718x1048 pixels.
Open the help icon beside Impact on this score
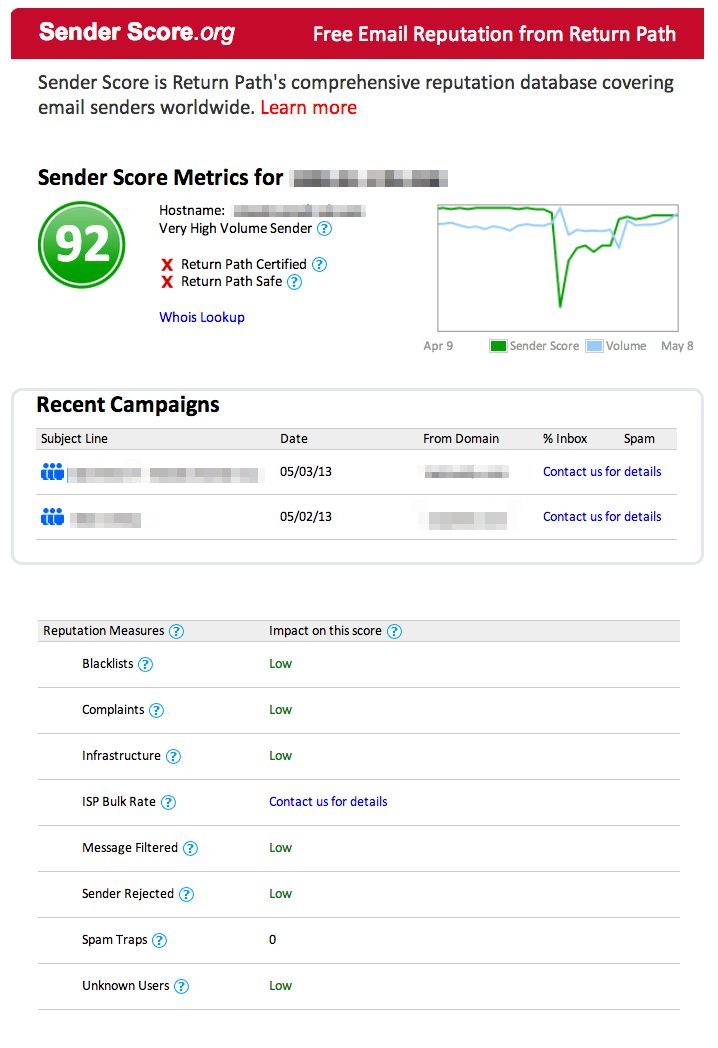tap(394, 632)
